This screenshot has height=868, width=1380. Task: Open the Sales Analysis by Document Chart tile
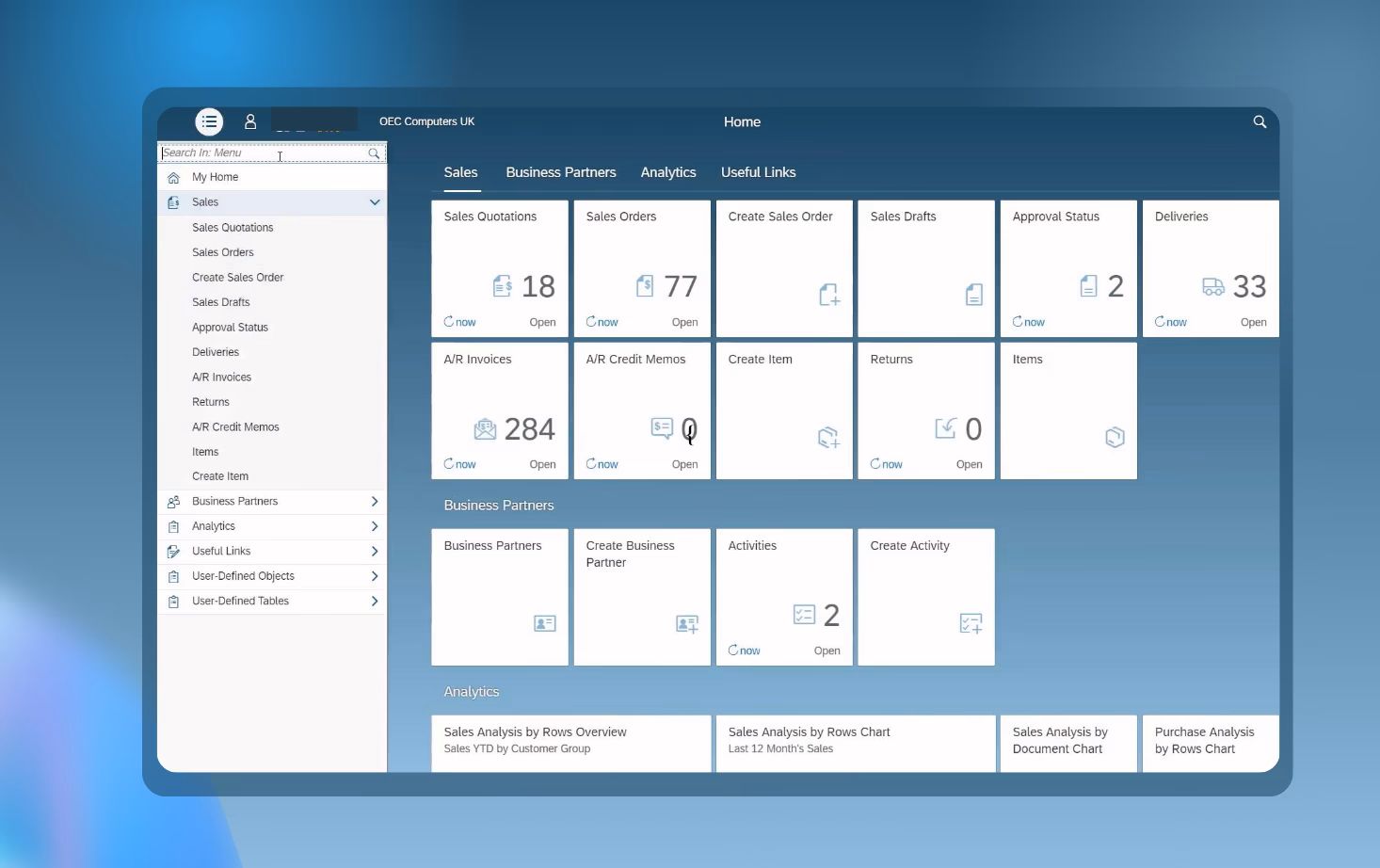coord(1068,744)
